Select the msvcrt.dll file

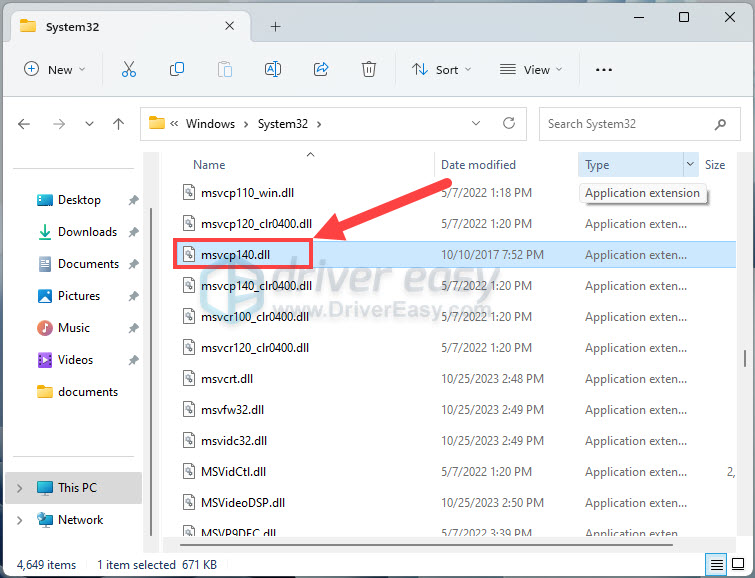point(220,379)
